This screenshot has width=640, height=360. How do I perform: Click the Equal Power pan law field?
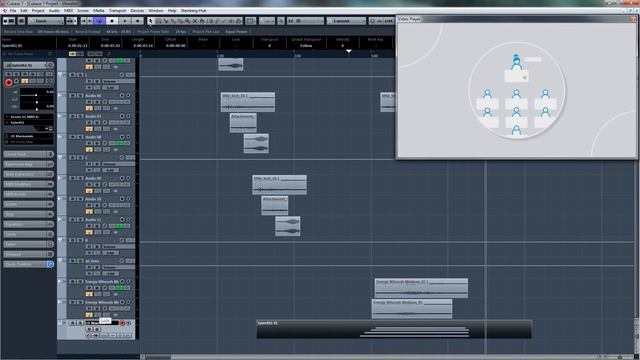tap(236, 31)
